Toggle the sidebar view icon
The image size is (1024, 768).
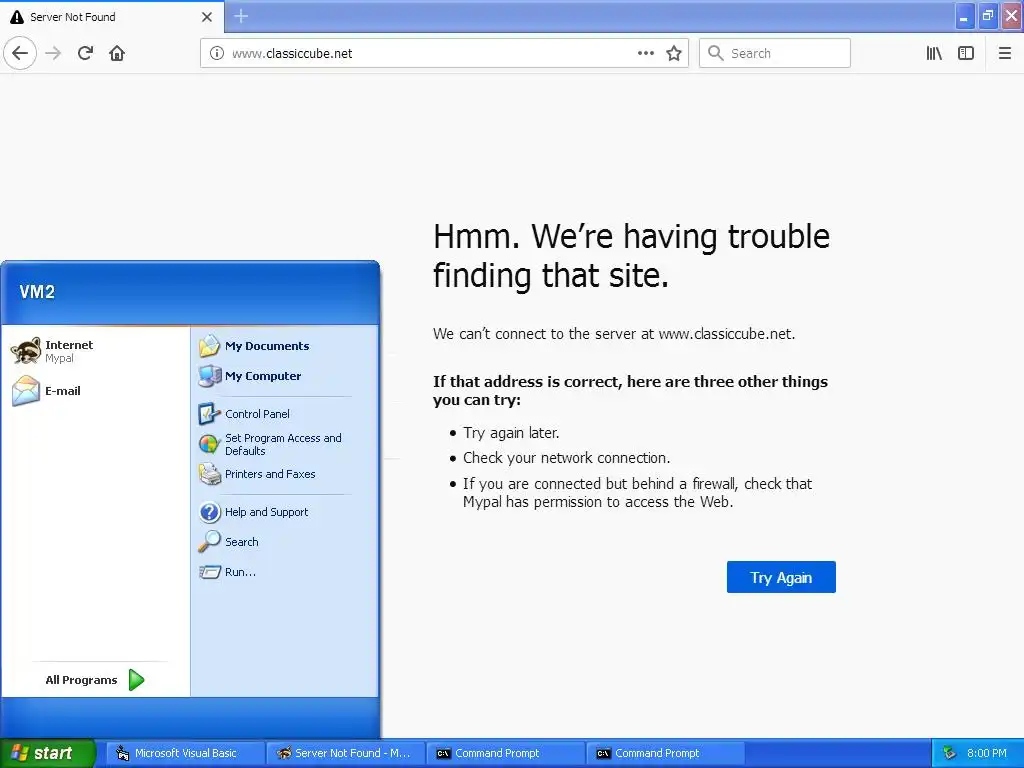[x=966, y=53]
